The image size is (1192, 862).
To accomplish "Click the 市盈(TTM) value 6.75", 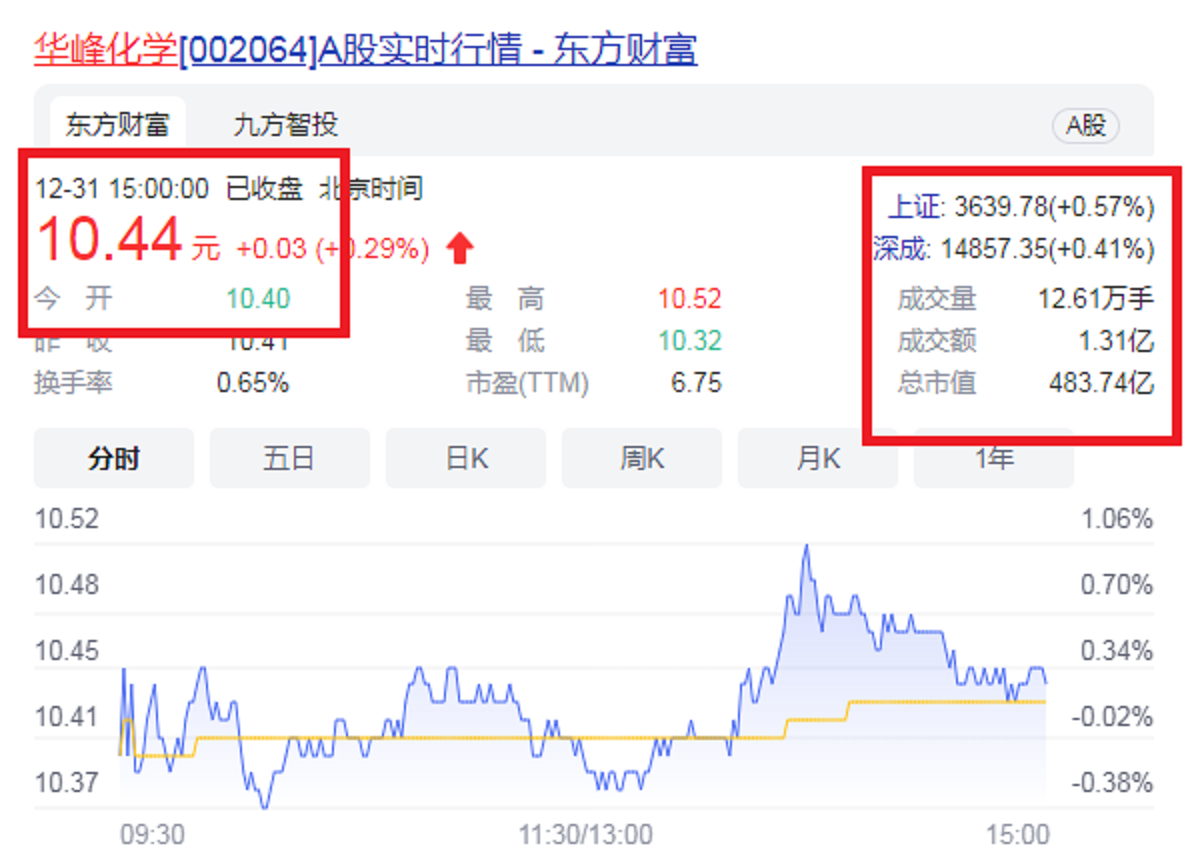I will tap(696, 382).
